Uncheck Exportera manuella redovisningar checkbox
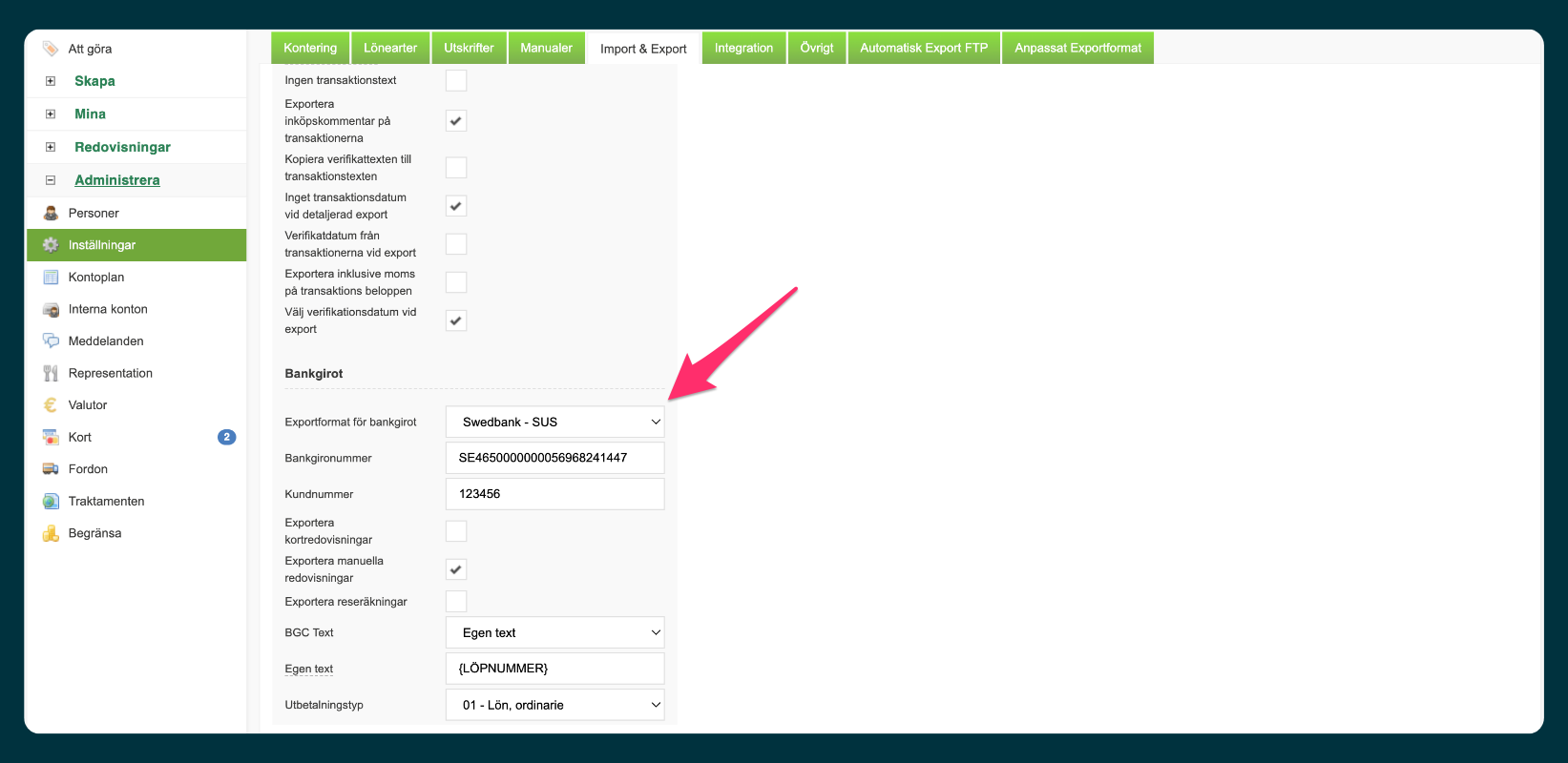The width and height of the screenshot is (1568, 763). coord(456,569)
